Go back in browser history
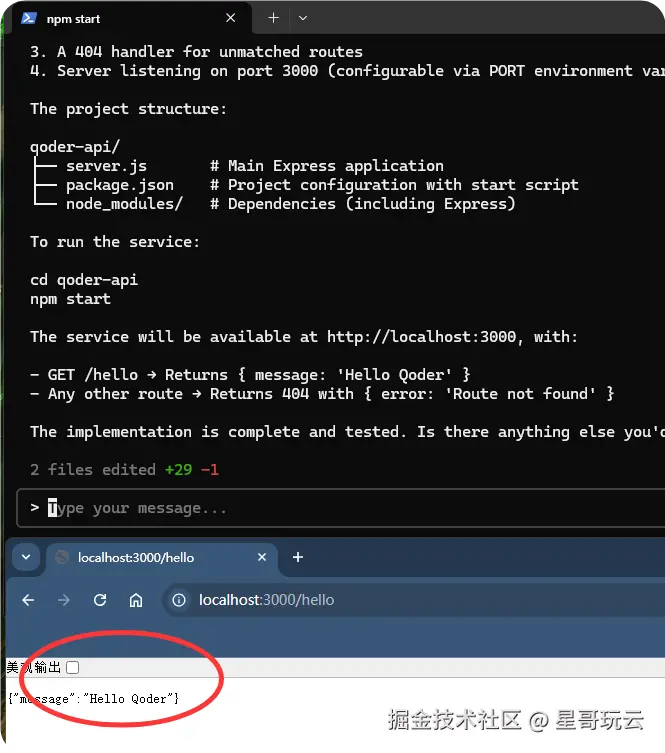The image size is (665, 753). coord(28,600)
